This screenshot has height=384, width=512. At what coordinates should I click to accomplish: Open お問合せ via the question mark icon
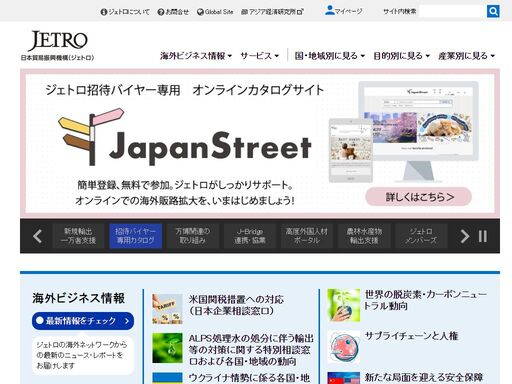pos(161,12)
